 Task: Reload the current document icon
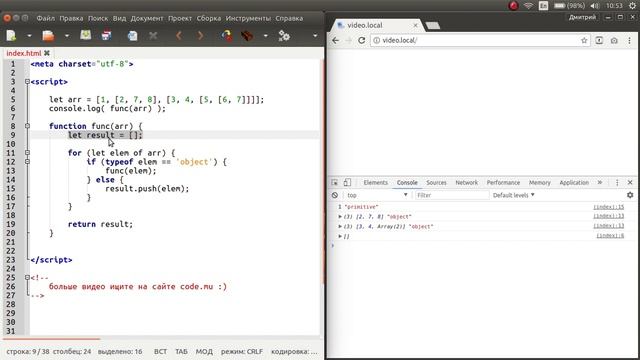tap(133, 36)
